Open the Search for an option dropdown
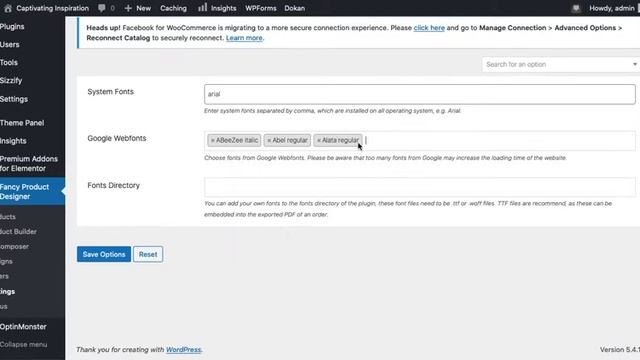Image resolution: width=640 pixels, height=360 pixels. pyautogui.click(x=561, y=64)
